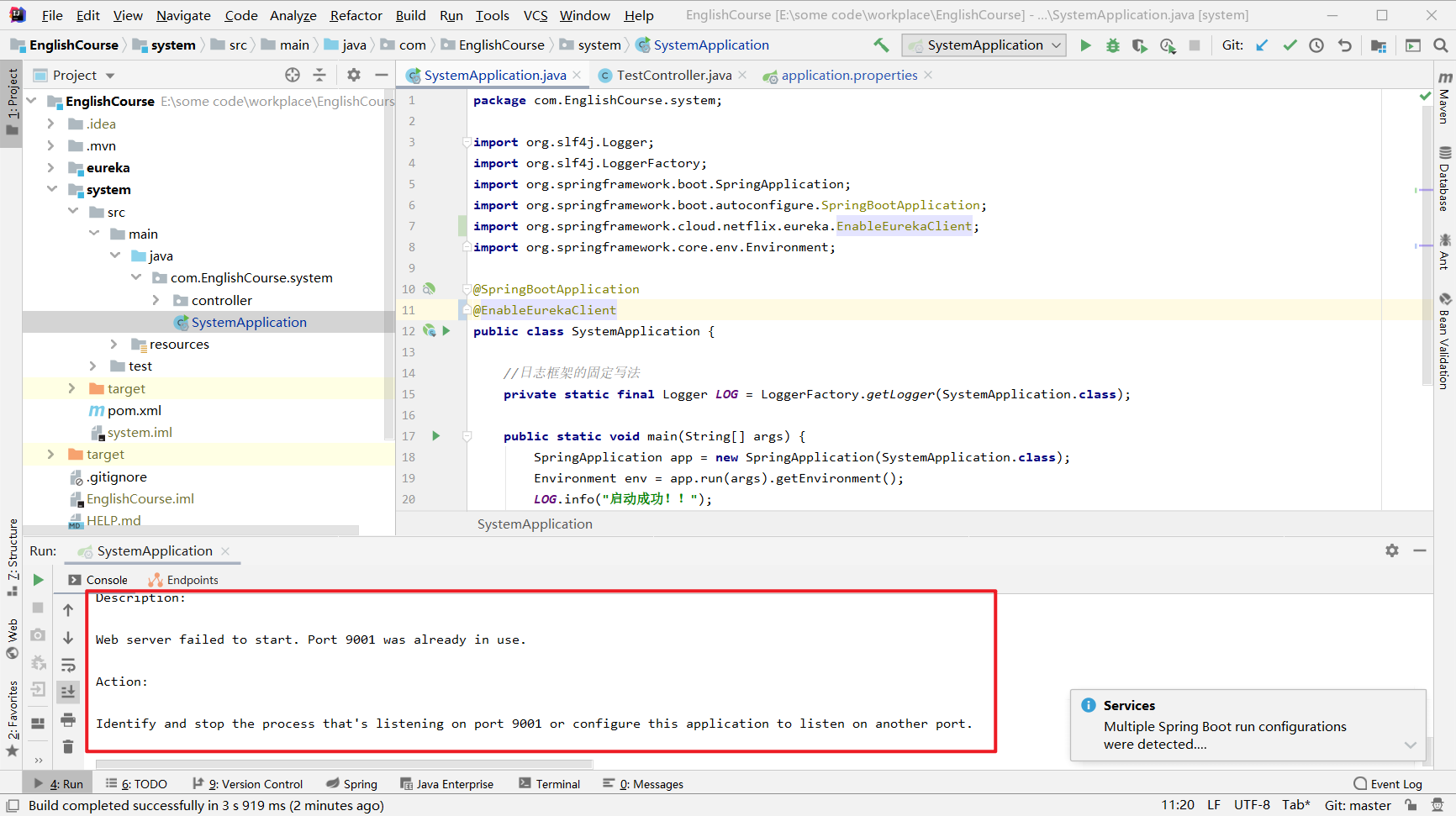Toggle tool window bars in status bar corner

pyautogui.click(x=13, y=805)
